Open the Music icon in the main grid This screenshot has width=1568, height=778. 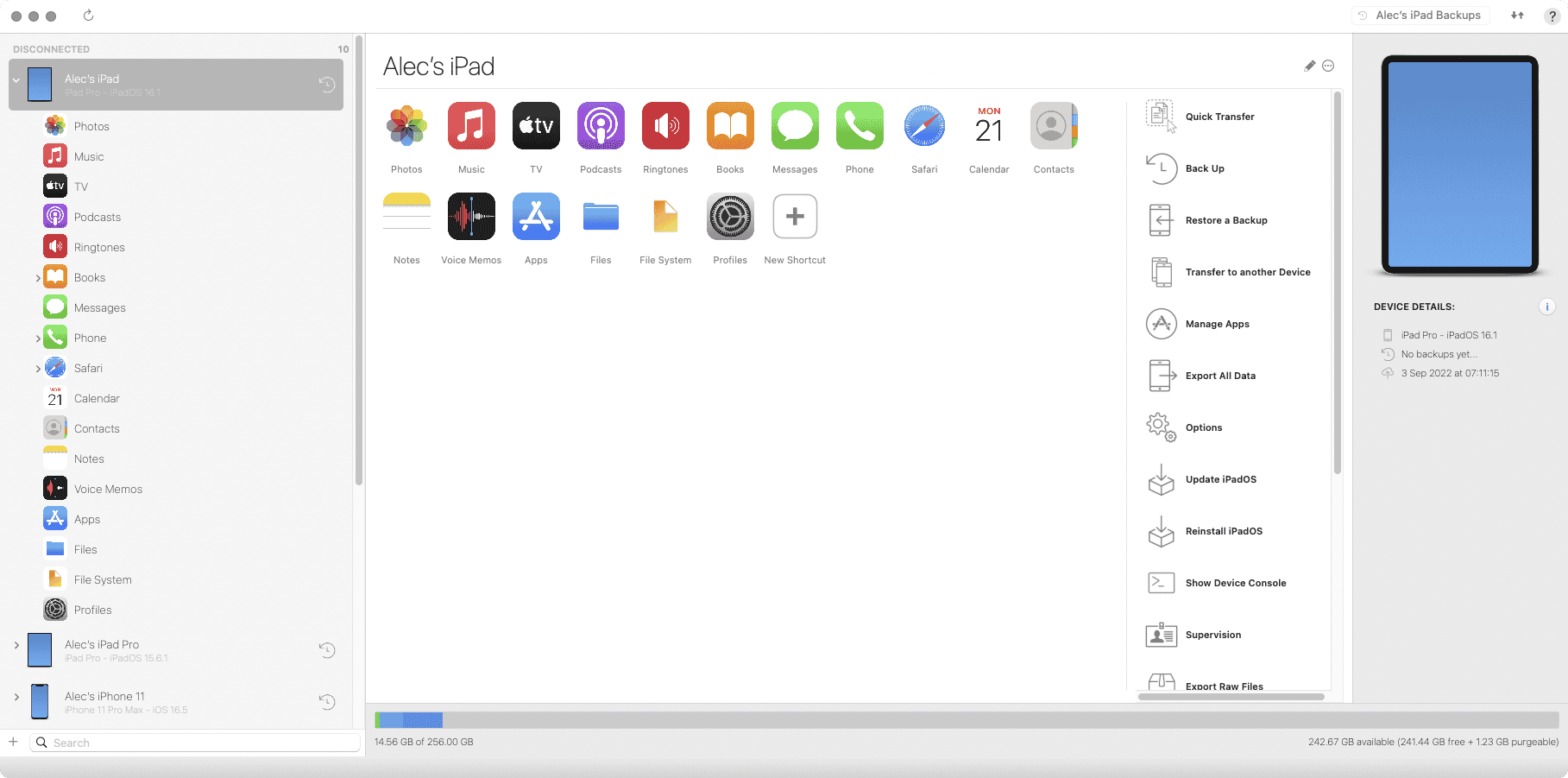(x=471, y=126)
